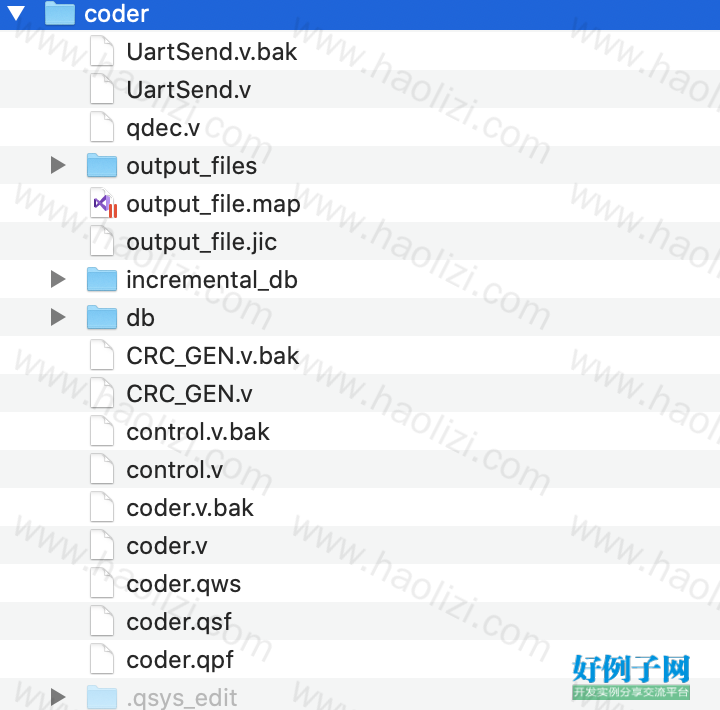
Task: Expand the output_files folder triangle
Action: click(x=58, y=165)
